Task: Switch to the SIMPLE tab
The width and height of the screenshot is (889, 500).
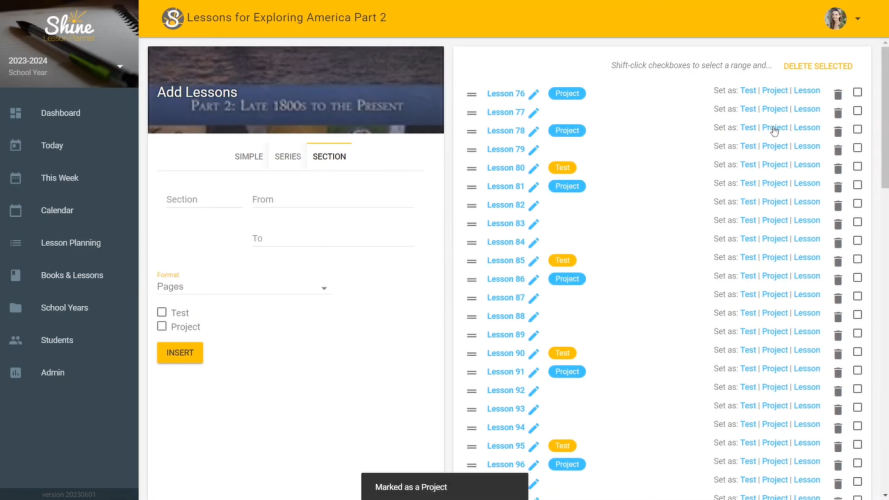Action: tap(249, 157)
